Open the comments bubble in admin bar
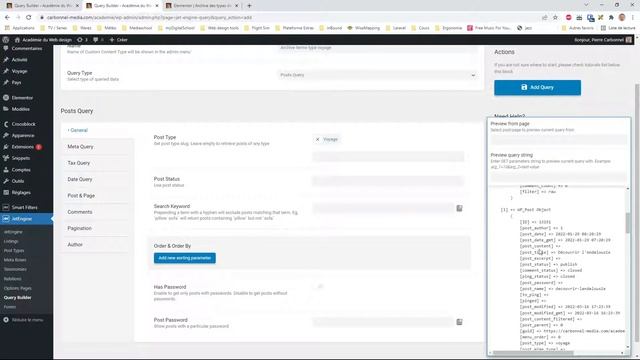Viewport: 640px width, 360px height. (96, 40)
